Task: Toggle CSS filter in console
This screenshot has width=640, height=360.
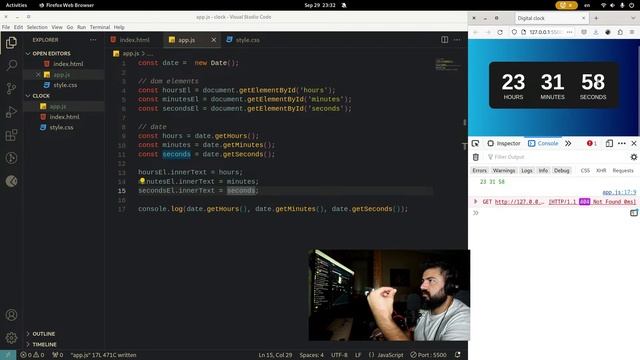Action: click(585, 171)
